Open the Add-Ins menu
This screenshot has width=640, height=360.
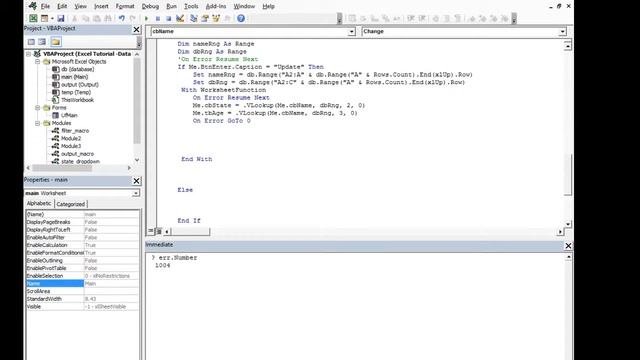(x=216, y=6)
